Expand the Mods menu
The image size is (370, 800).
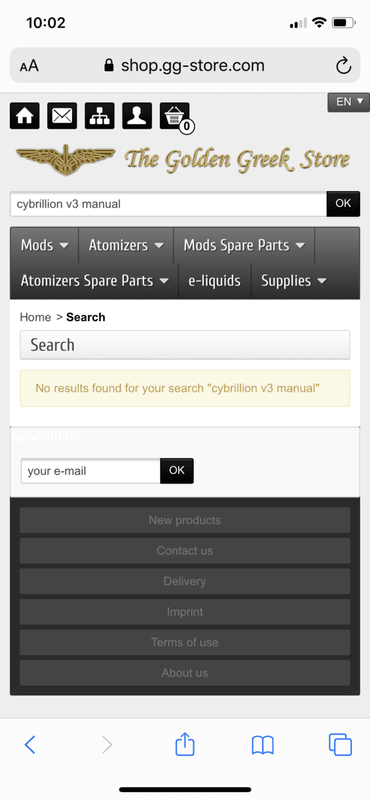44,245
